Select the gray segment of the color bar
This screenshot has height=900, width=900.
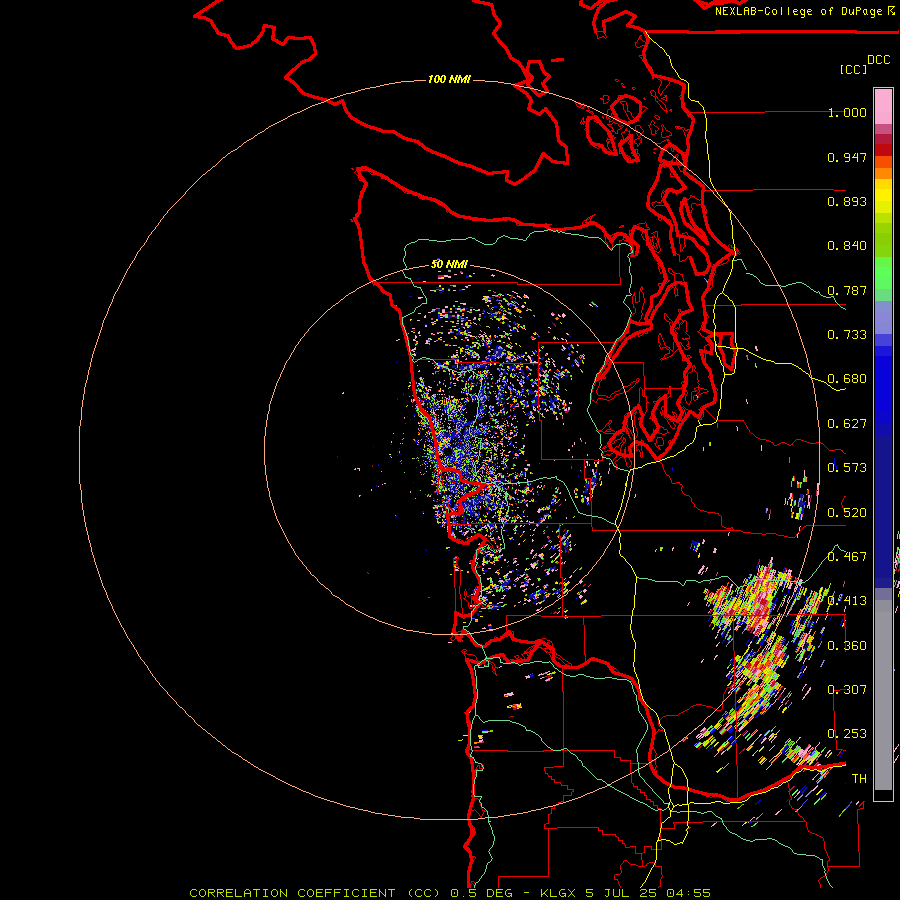click(x=883, y=695)
